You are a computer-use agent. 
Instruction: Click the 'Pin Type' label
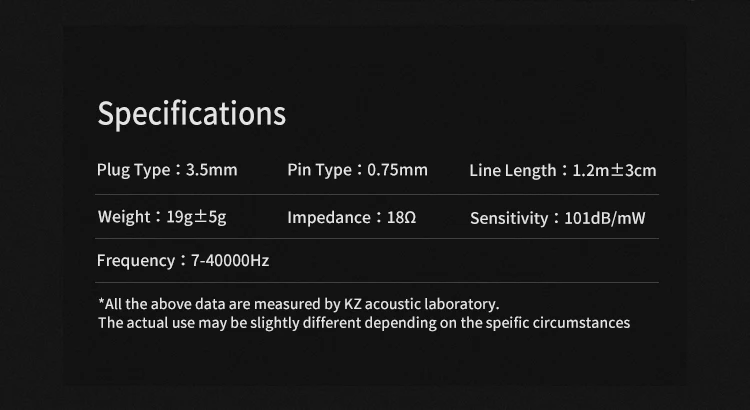320,170
